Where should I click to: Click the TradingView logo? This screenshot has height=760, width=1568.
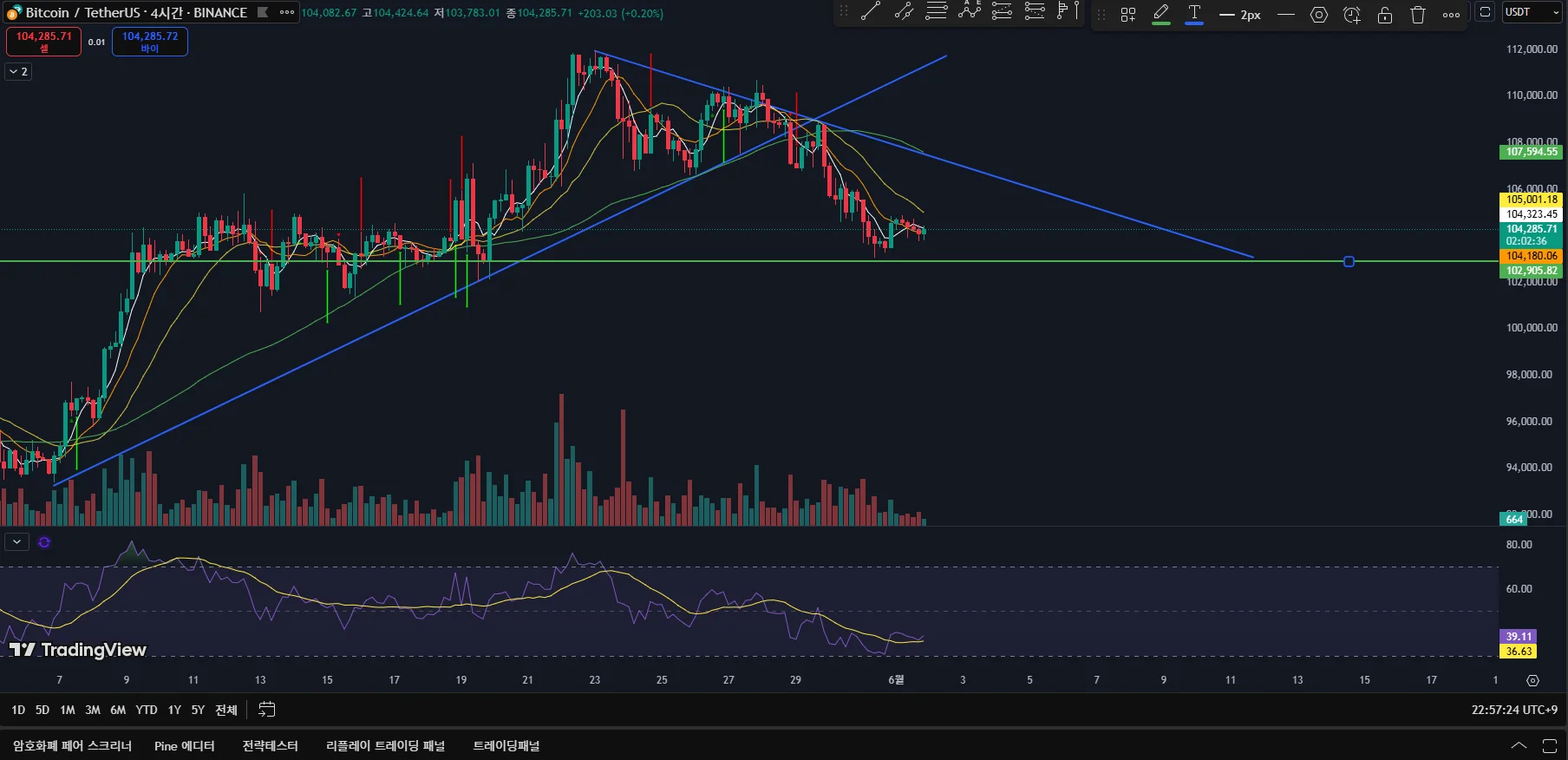[x=77, y=650]
